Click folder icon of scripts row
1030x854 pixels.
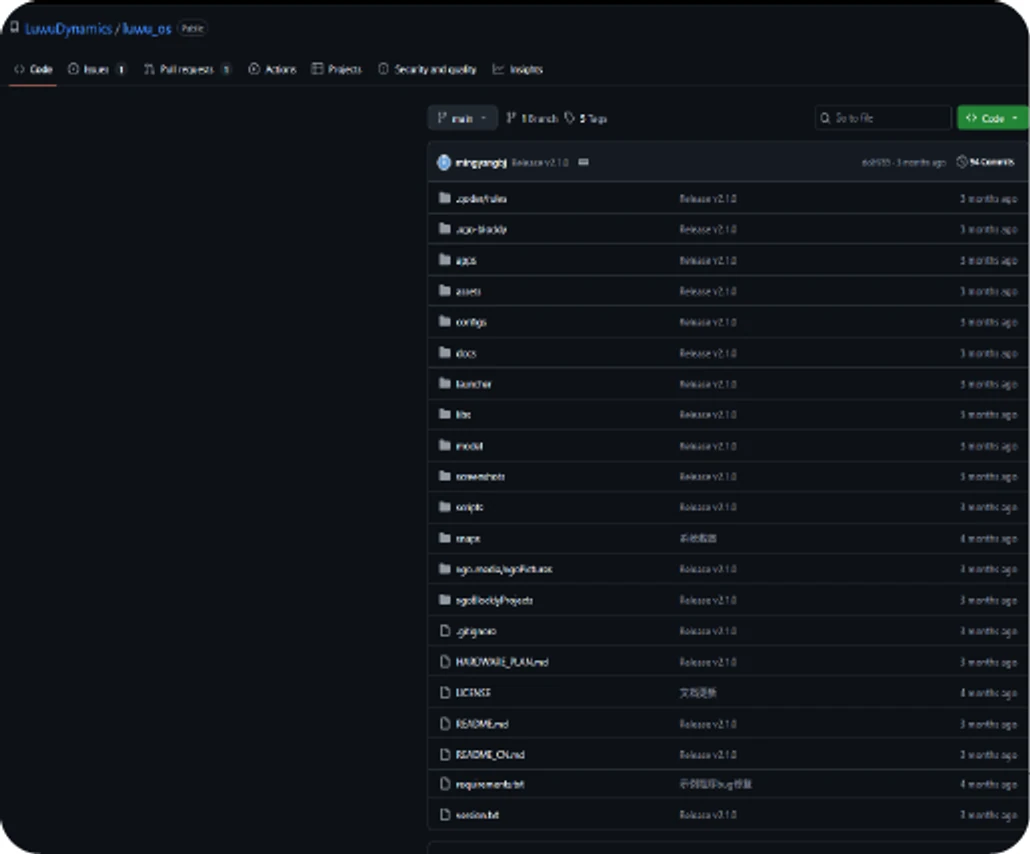[x=445, y=506]
